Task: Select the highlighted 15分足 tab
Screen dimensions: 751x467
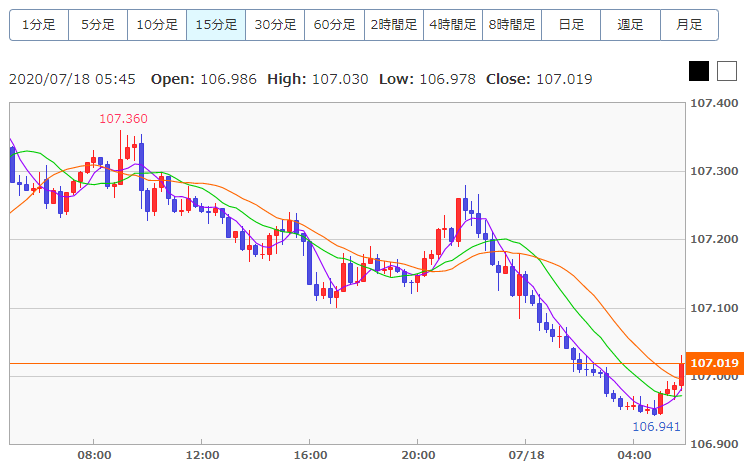Action: [216, 25]
